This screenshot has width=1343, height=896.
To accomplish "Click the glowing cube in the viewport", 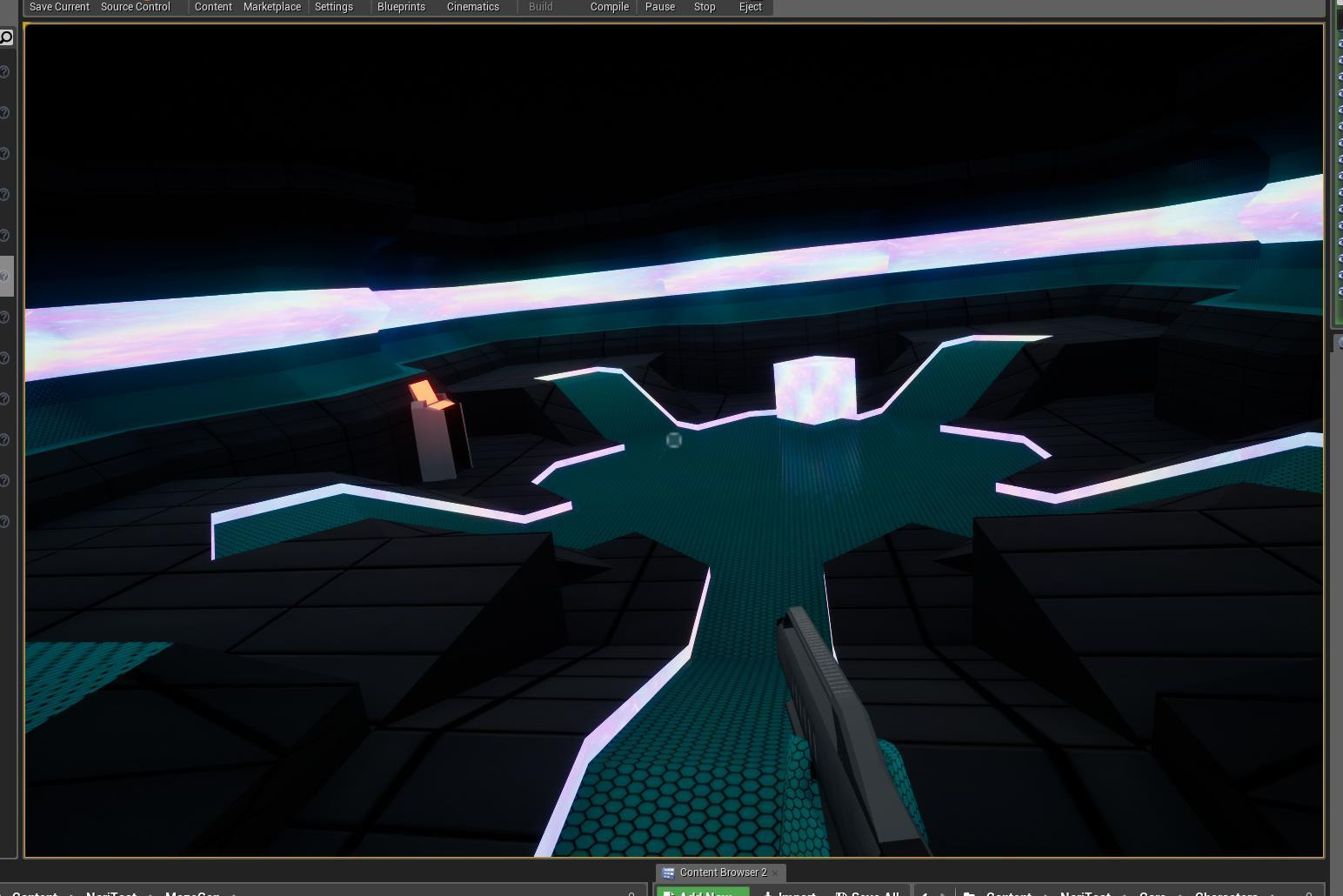I will pos(814,389).
